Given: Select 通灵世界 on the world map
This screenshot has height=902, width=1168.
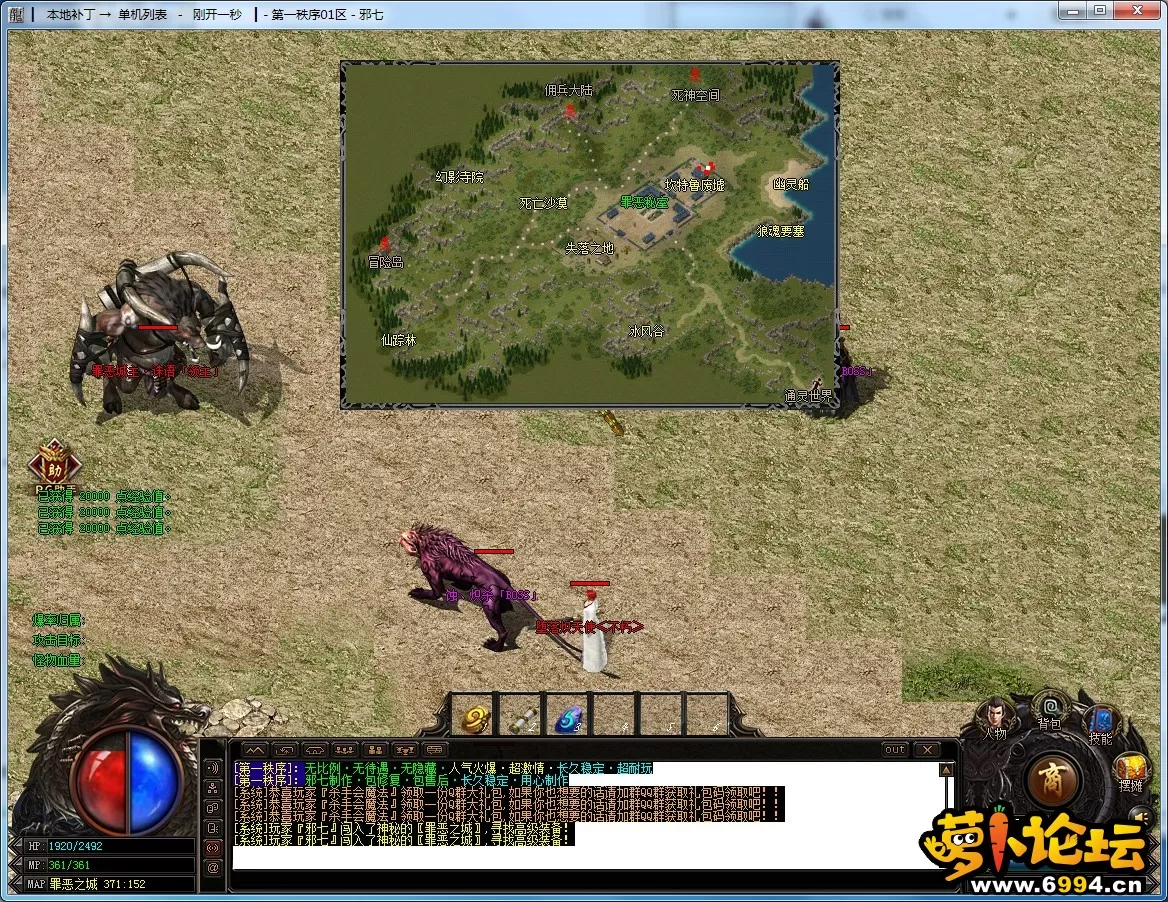Looking at the screenshot, I should [808, 396].
